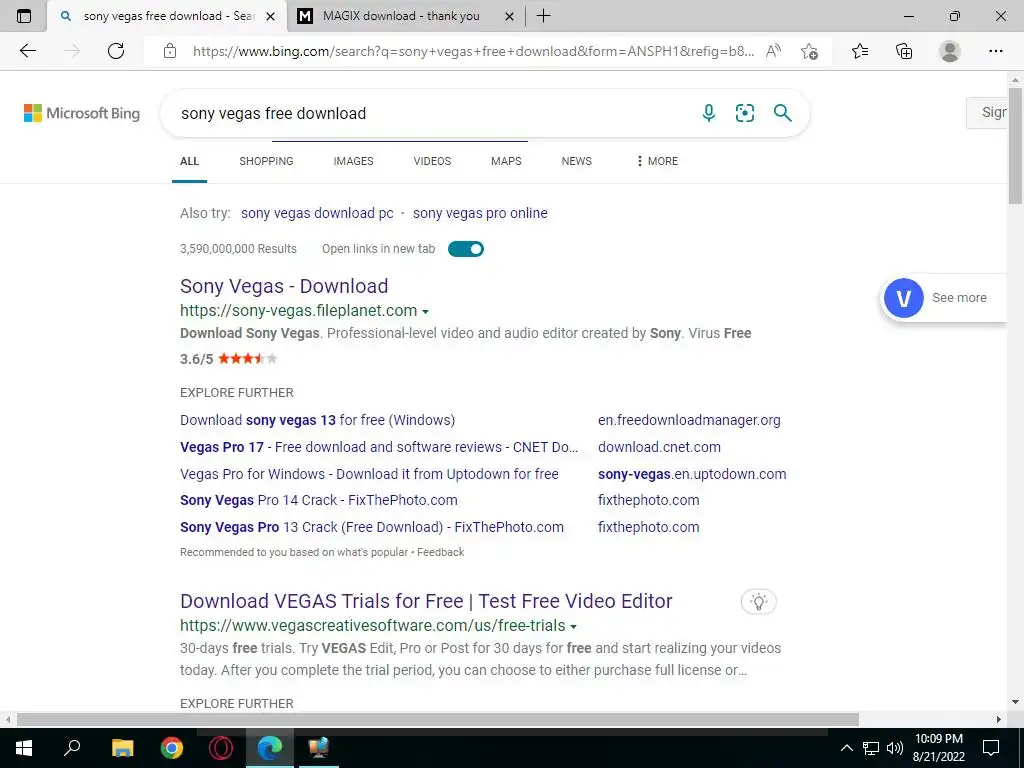Click the vertical scrollbar thumb
The height and width of the screenshot is (768, 1024).
coord(1015,146)
